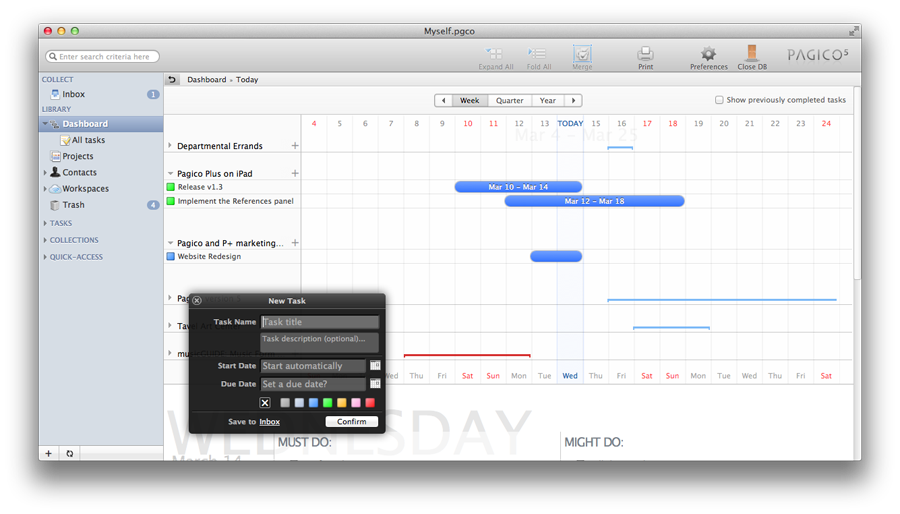This screenshot has width=900, height=514.
Task: Go to previous period arrow
Action: tap(444, 100)
